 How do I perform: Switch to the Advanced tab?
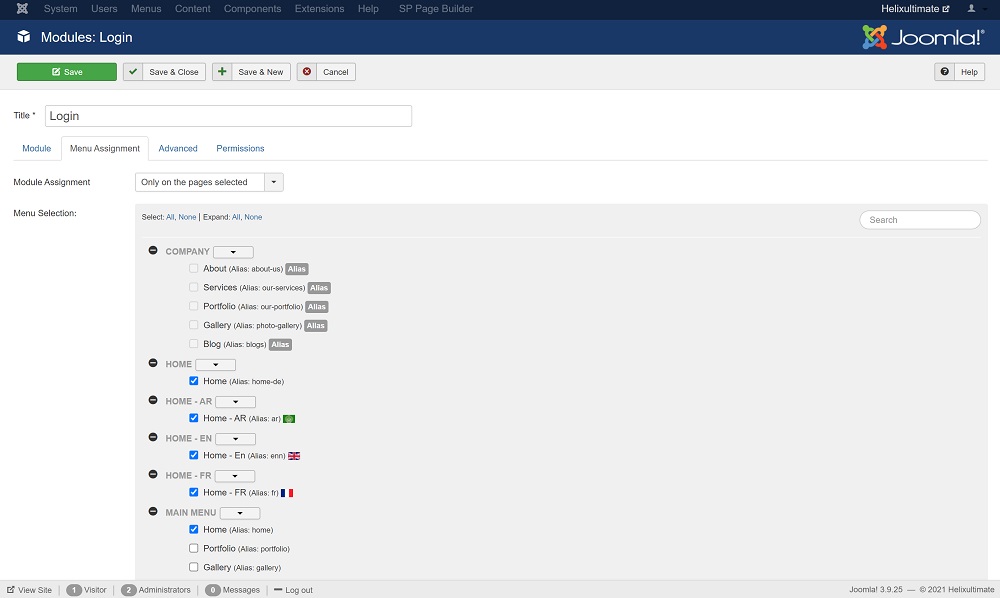pyautogui.click(x=178, y=148)
